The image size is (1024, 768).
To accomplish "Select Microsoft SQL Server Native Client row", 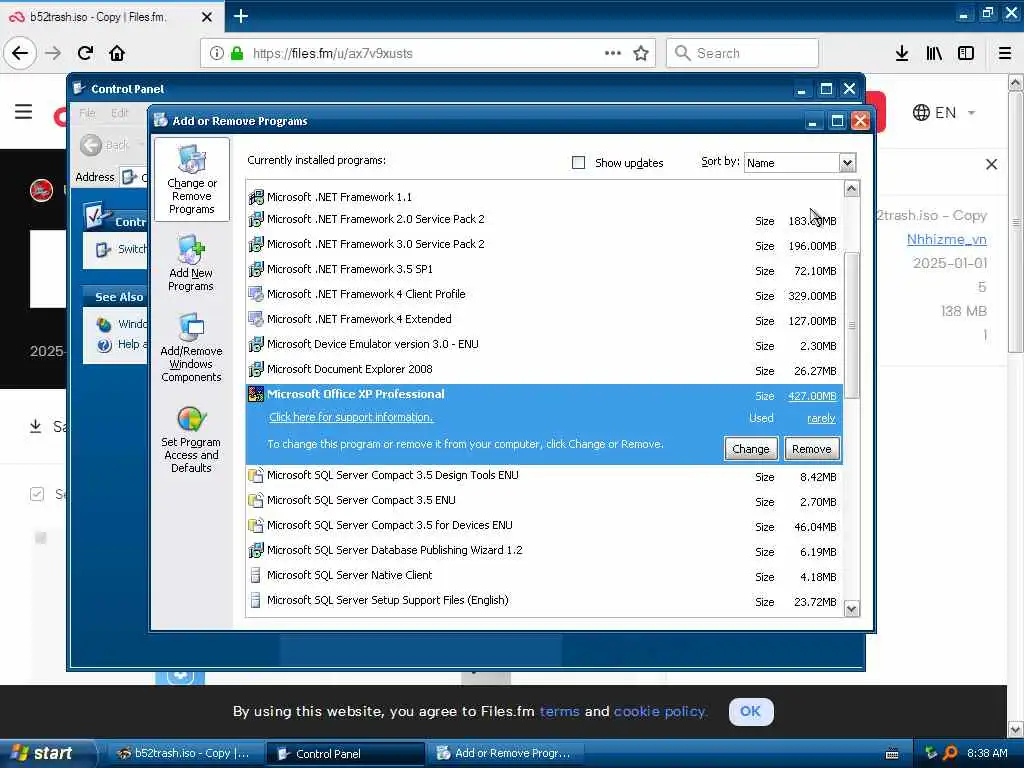I will pos(543,575).
